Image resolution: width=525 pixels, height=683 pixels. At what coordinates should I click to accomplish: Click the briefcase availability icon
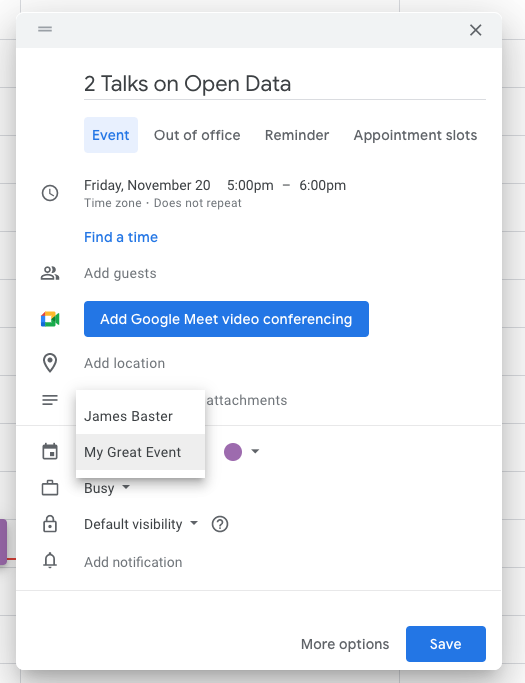point(50,488)
